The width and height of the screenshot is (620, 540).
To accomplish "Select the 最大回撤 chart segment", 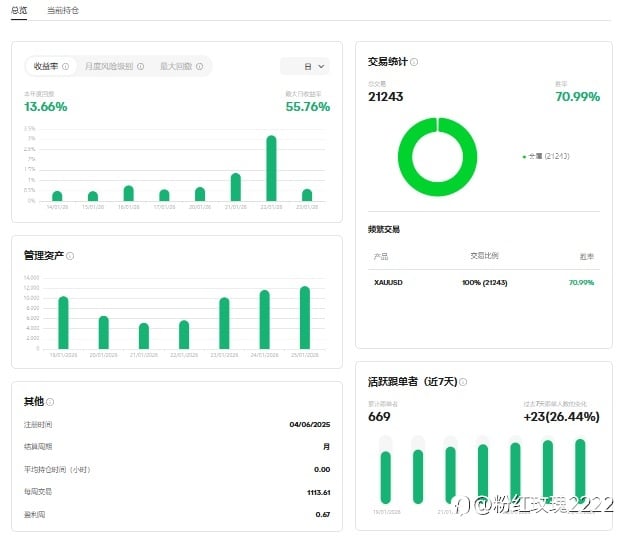I will click(x=181, y=66).
